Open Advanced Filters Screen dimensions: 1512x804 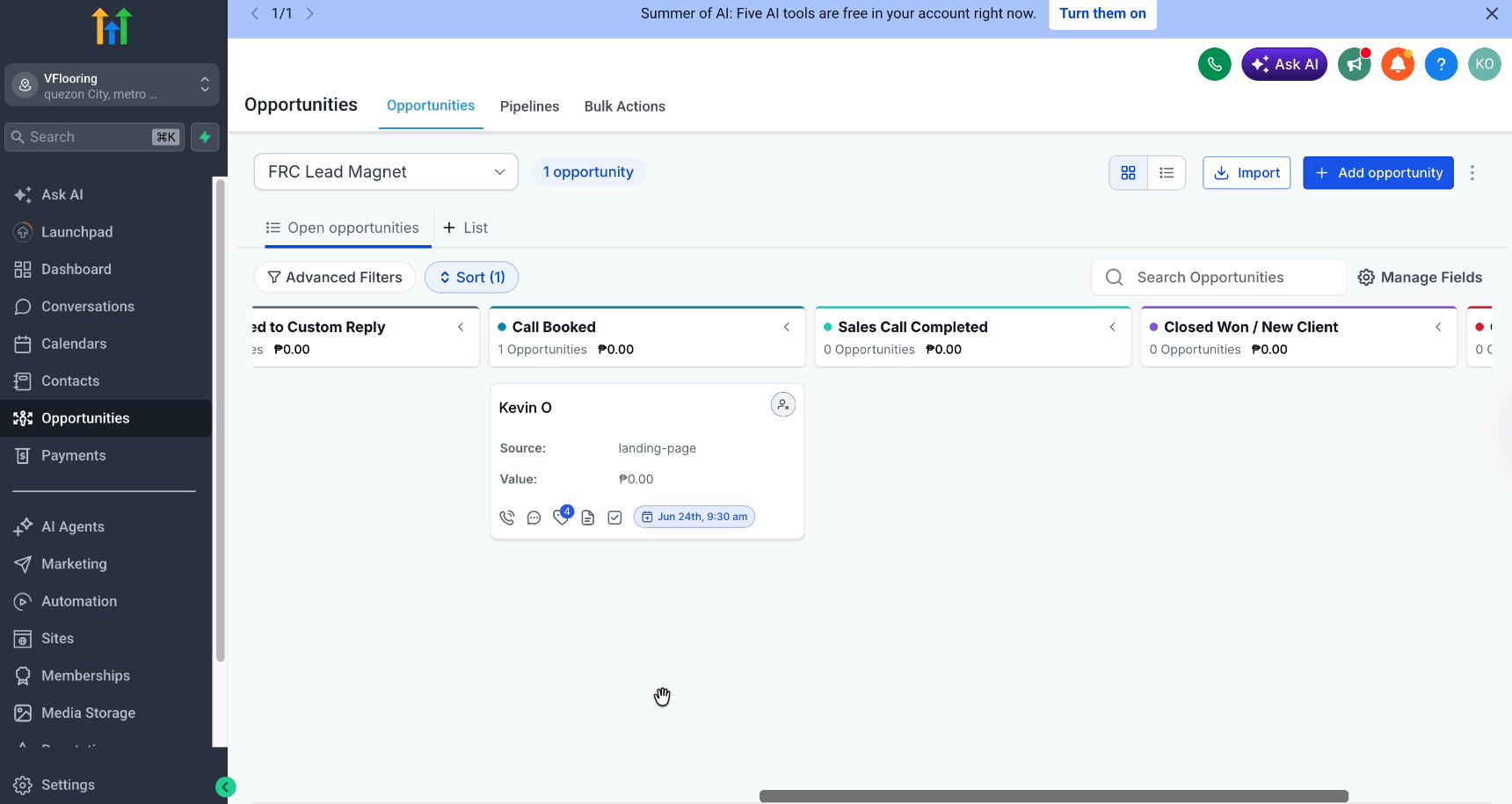(335, 278)
